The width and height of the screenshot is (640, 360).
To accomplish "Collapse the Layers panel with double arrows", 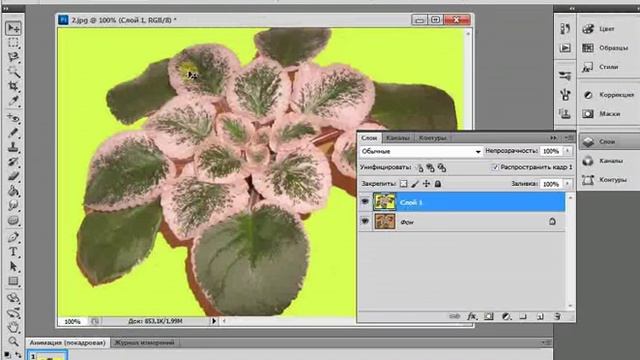I will (553, 138).
